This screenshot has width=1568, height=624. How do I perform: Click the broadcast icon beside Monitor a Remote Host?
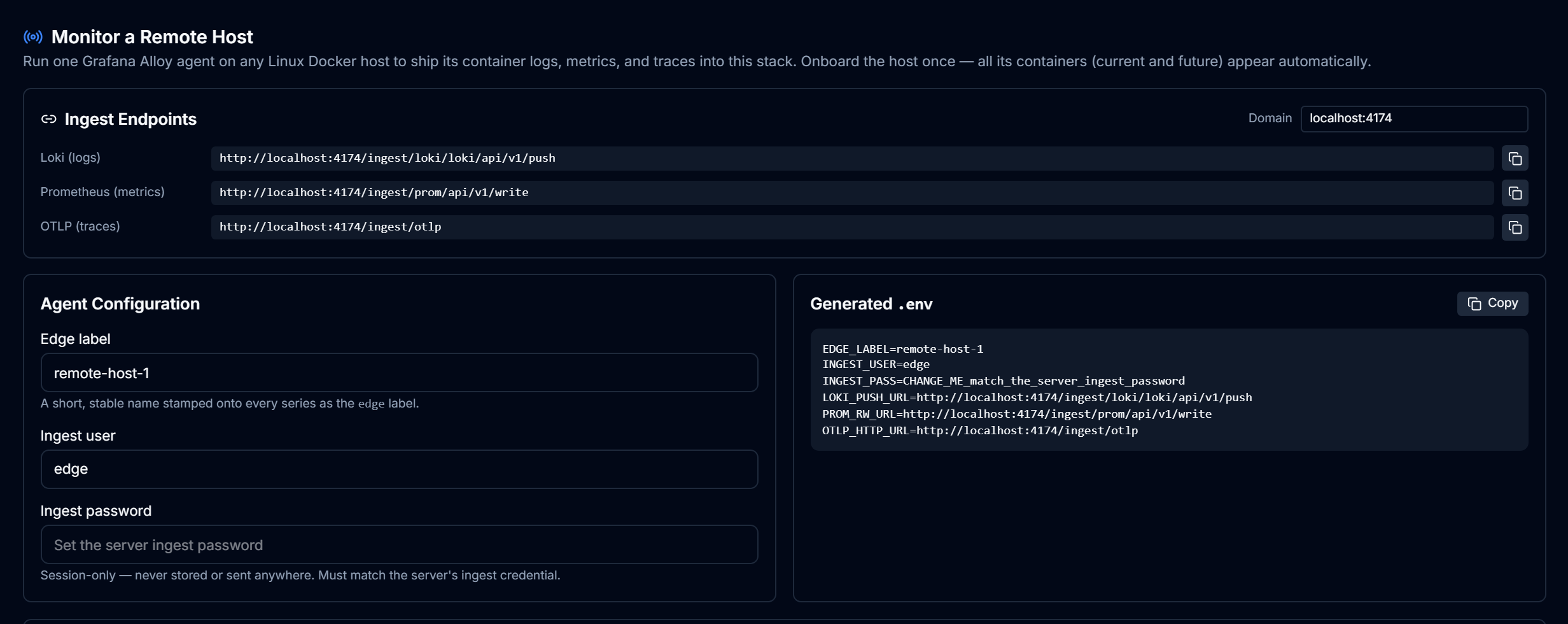click(33, 37)
